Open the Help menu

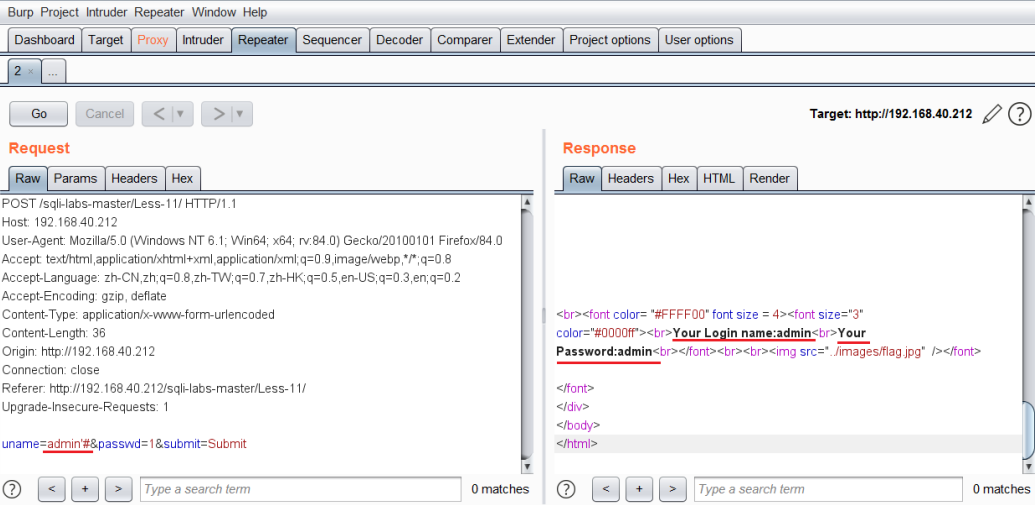click(x=255, y=12)
